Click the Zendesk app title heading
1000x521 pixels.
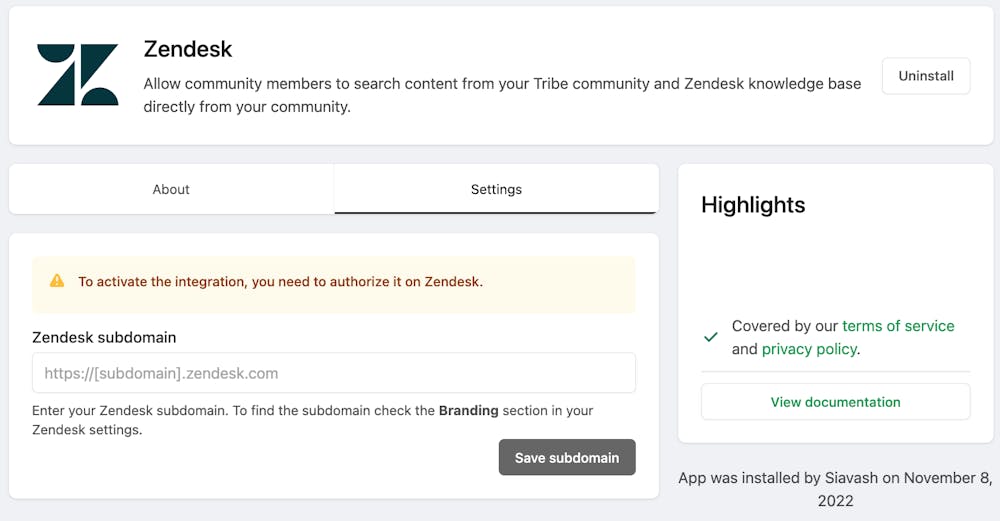[x=188, y=49]
